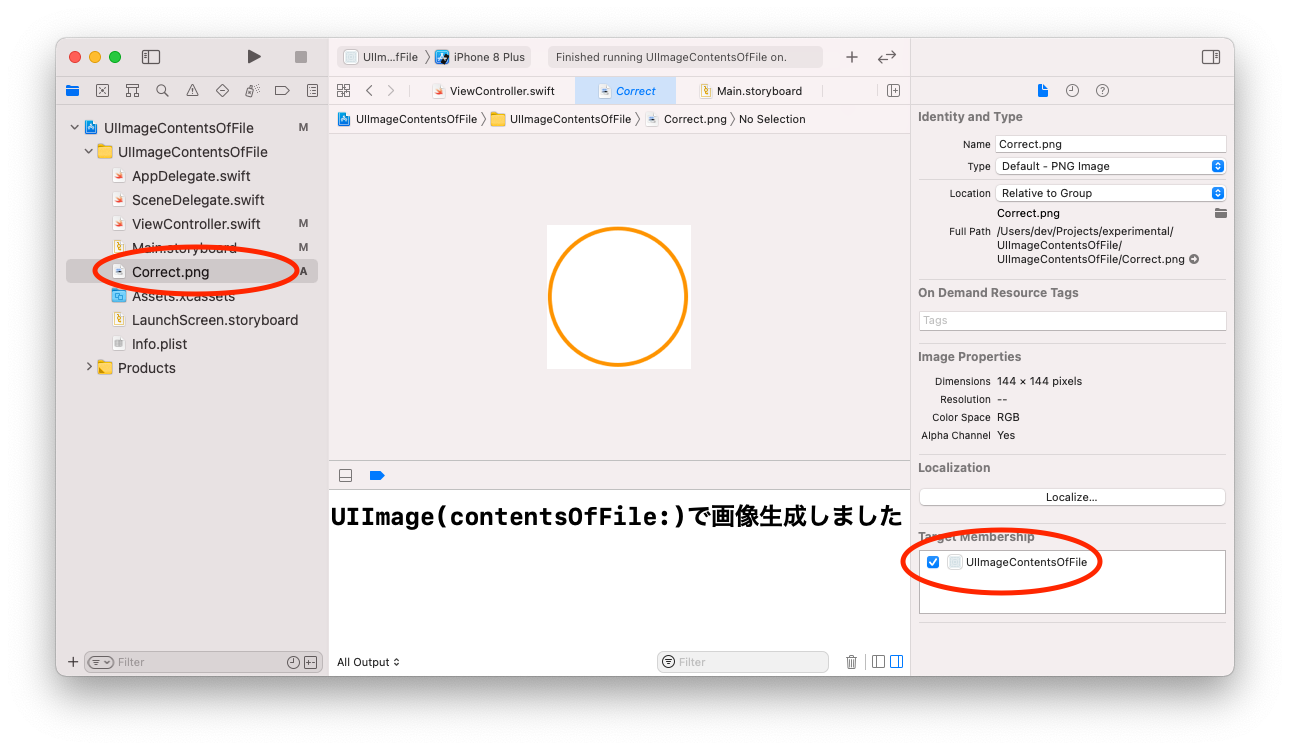Add a new file with navigator plus
The image size is (1290, 750).
(72, 662)
